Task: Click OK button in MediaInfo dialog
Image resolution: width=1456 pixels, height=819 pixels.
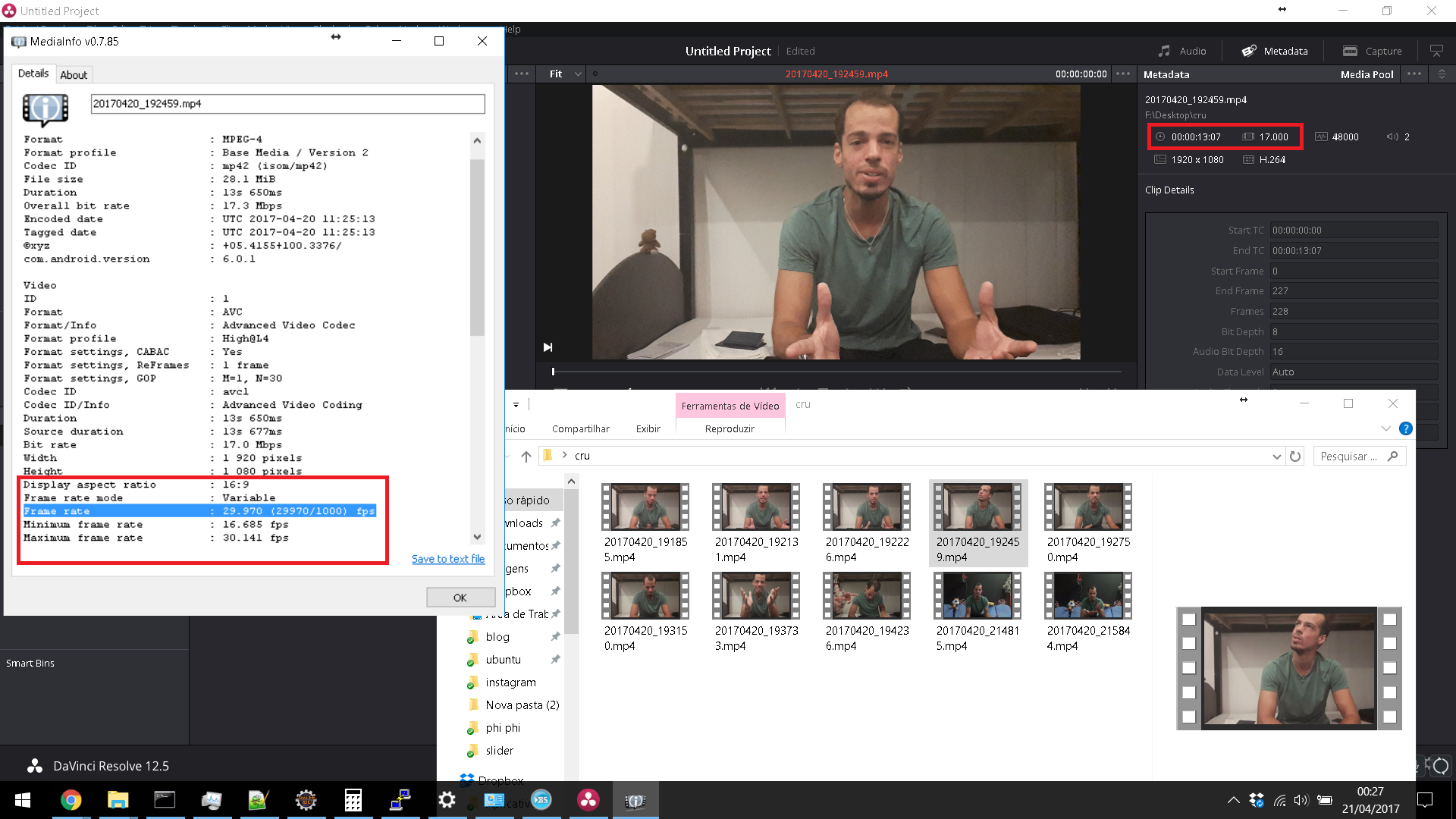Action: 459,597
